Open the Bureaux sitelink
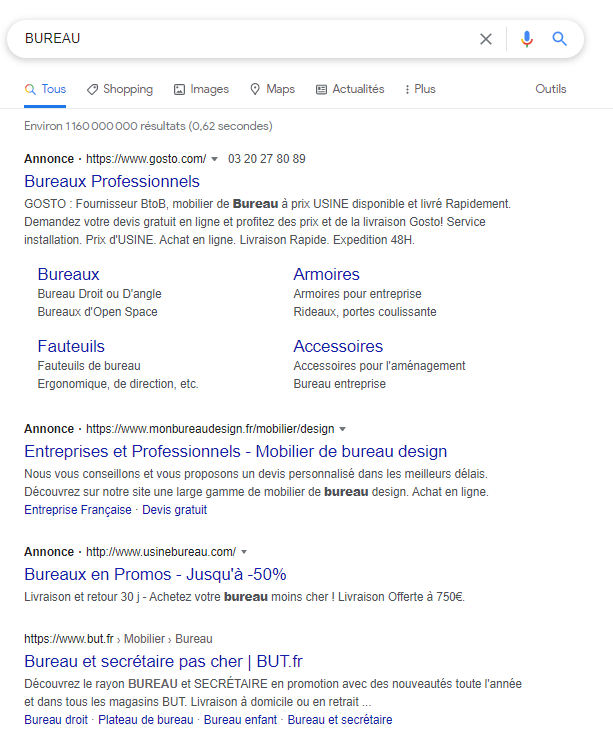 click(69, 274)
